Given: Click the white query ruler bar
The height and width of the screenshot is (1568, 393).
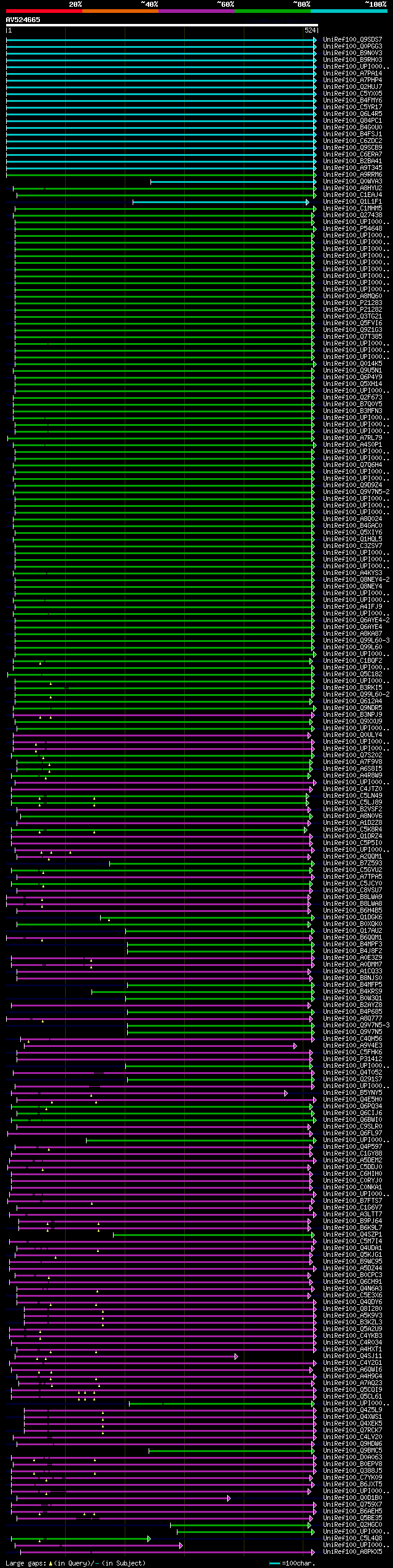Looking at the screenshot, I should [161, 26].
